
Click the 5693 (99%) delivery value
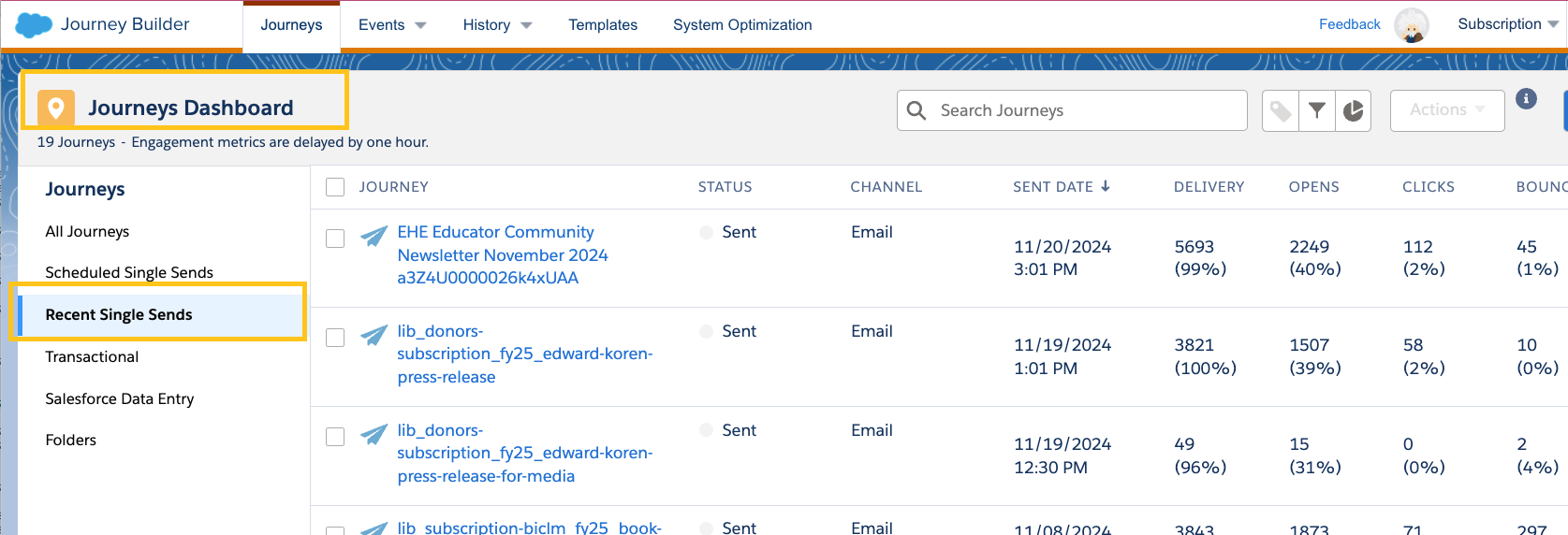(x=1201, y=258)
